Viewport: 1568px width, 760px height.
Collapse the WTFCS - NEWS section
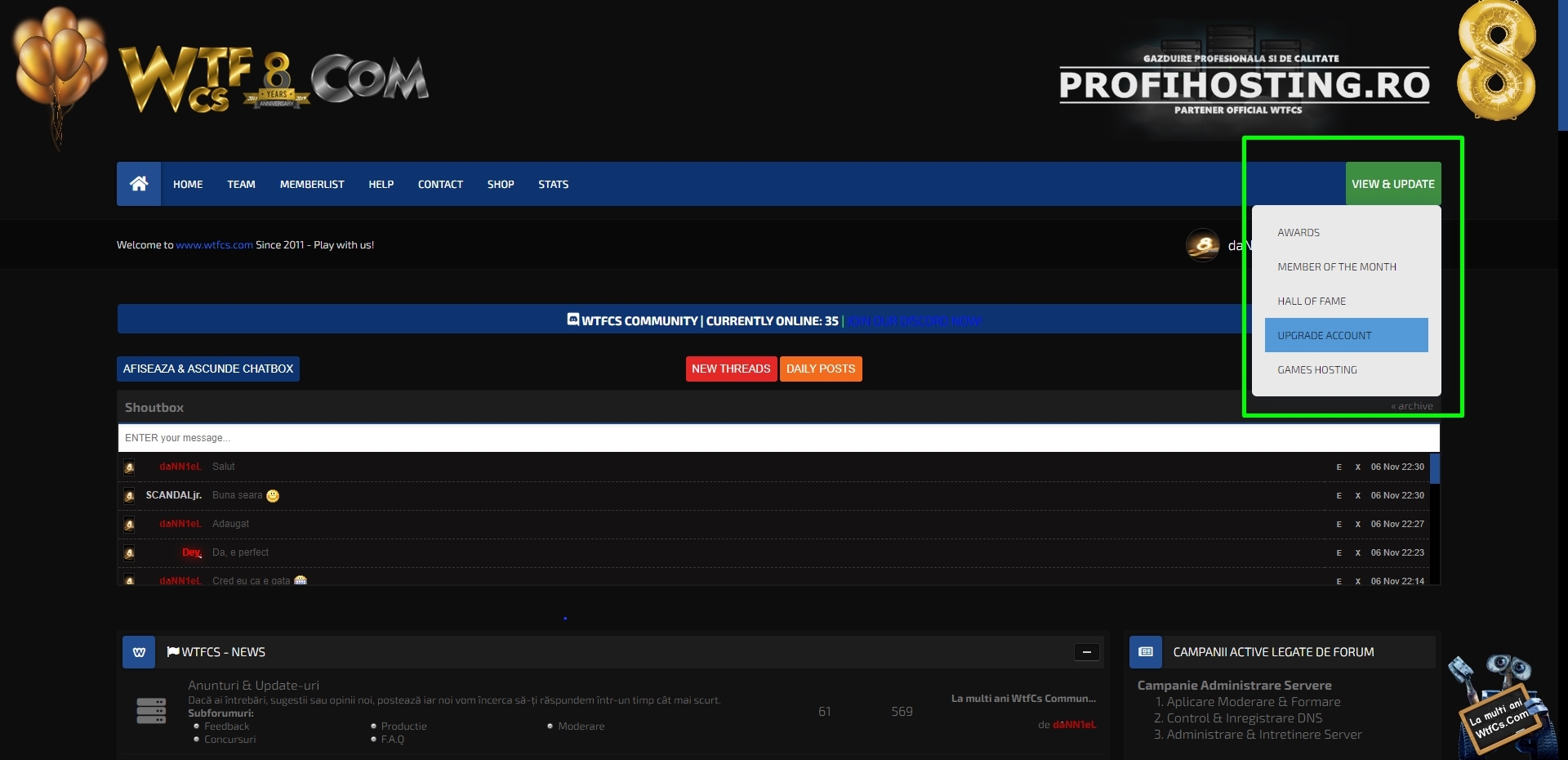click(1086, 652)
